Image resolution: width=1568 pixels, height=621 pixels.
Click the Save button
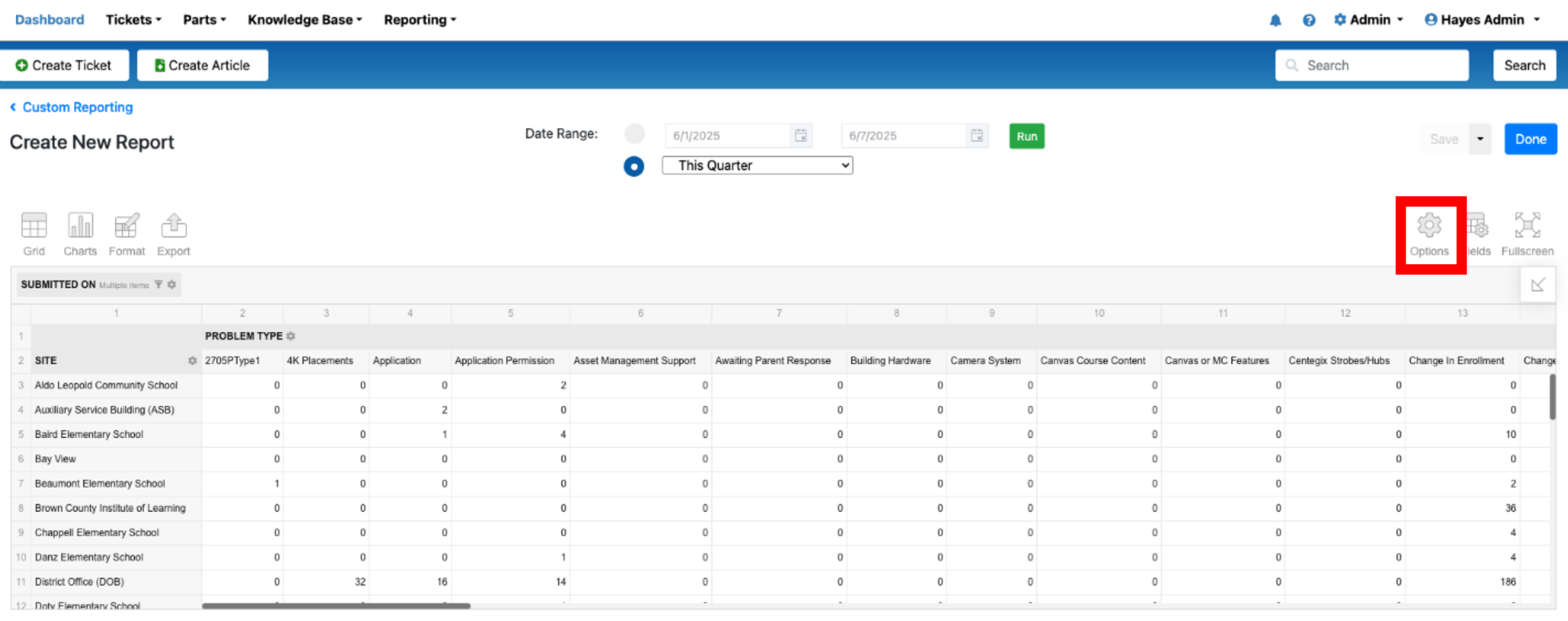click(1444, 139)
